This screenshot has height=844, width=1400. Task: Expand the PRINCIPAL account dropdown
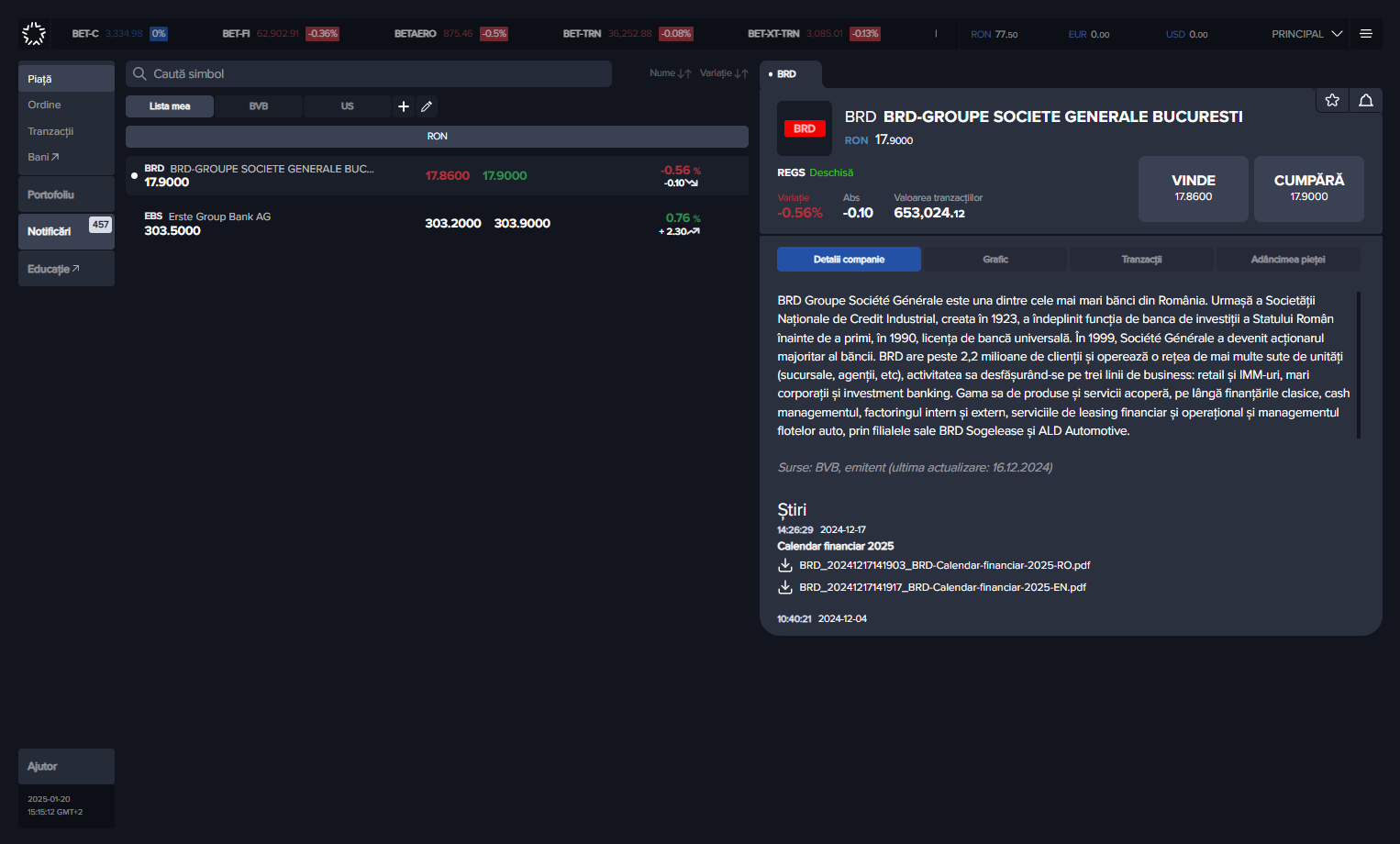pos(1306,34)
